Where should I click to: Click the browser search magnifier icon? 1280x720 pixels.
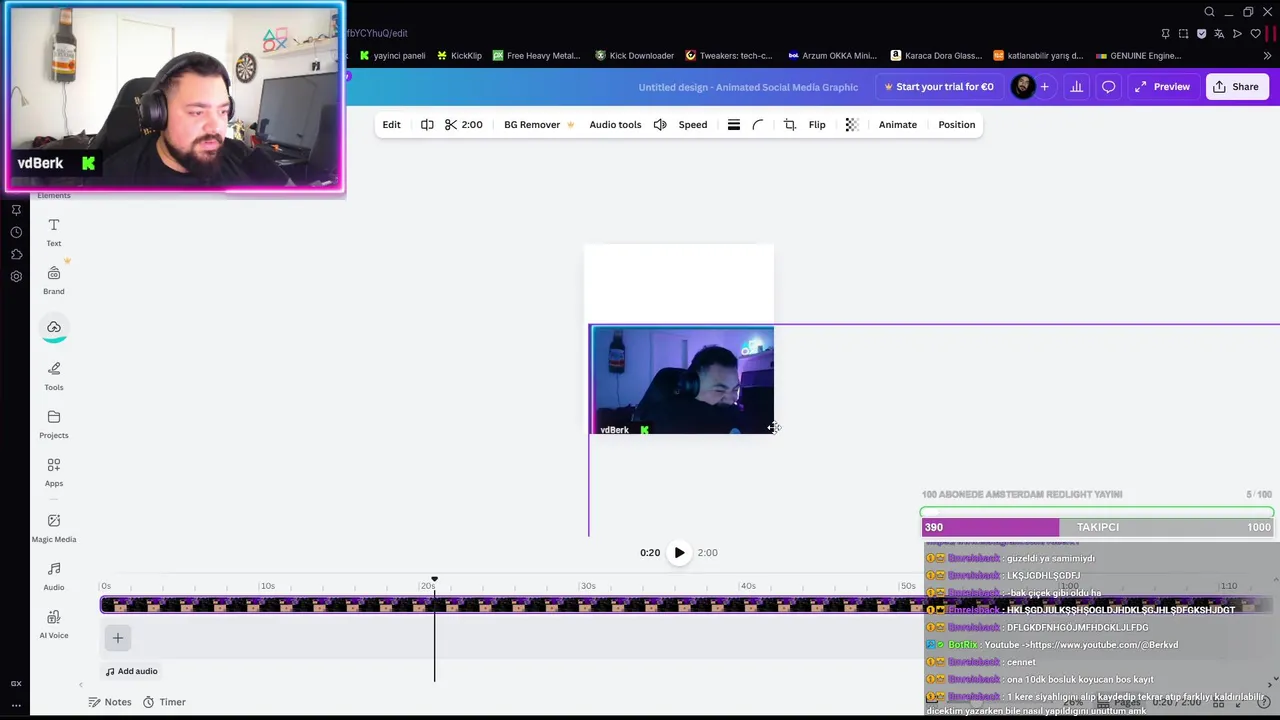pyautogui.click(x=1209, y=12)
